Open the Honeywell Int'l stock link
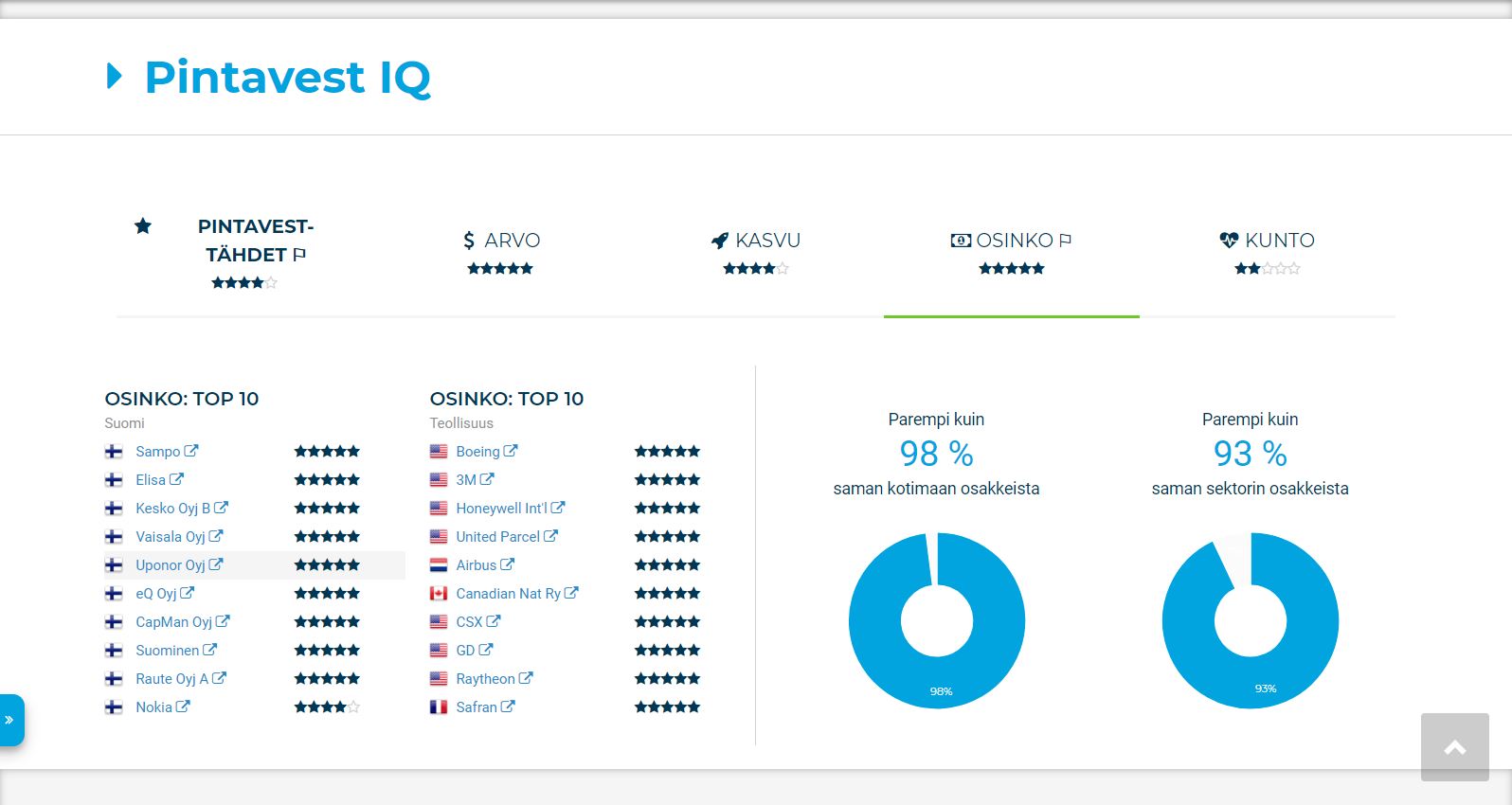The height and width of the screenshot is (805, 1512). (x=511, y=509)
